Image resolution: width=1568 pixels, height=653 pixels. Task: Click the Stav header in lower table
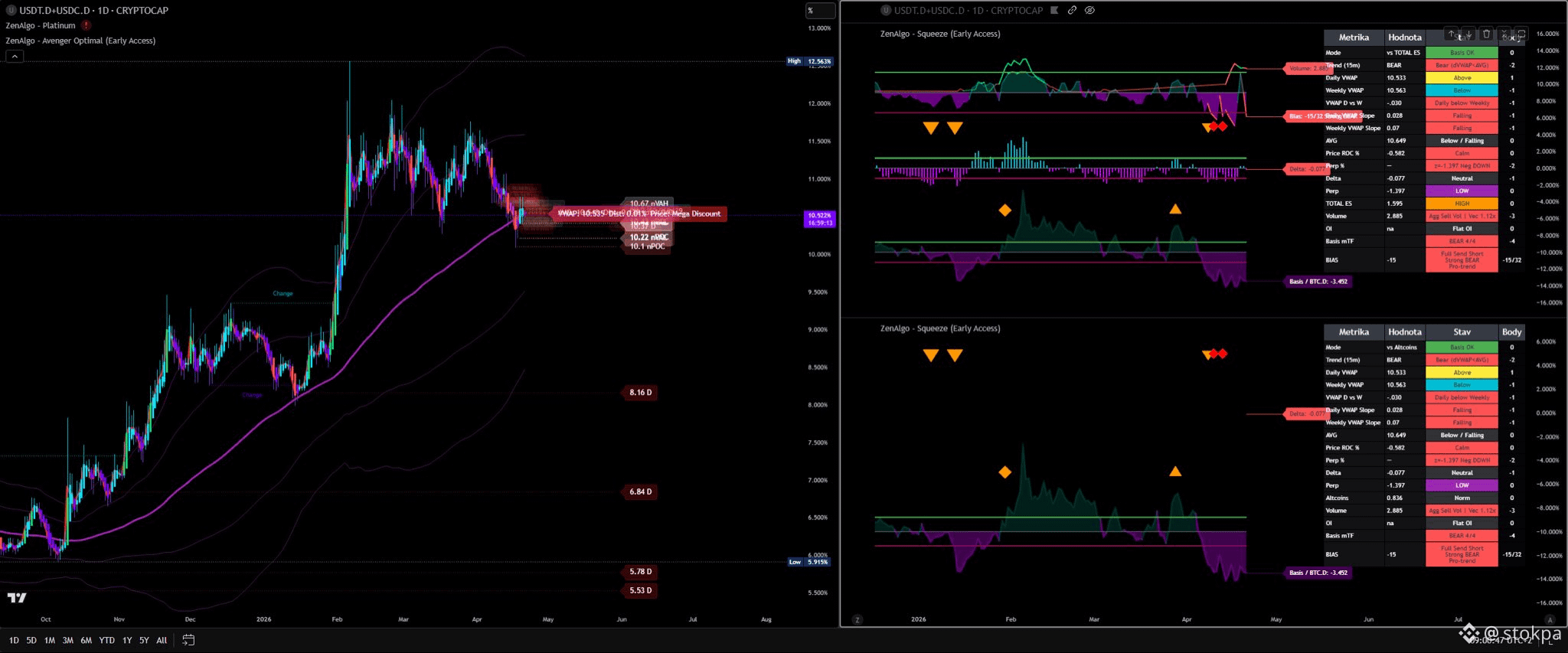(1462, 332)
